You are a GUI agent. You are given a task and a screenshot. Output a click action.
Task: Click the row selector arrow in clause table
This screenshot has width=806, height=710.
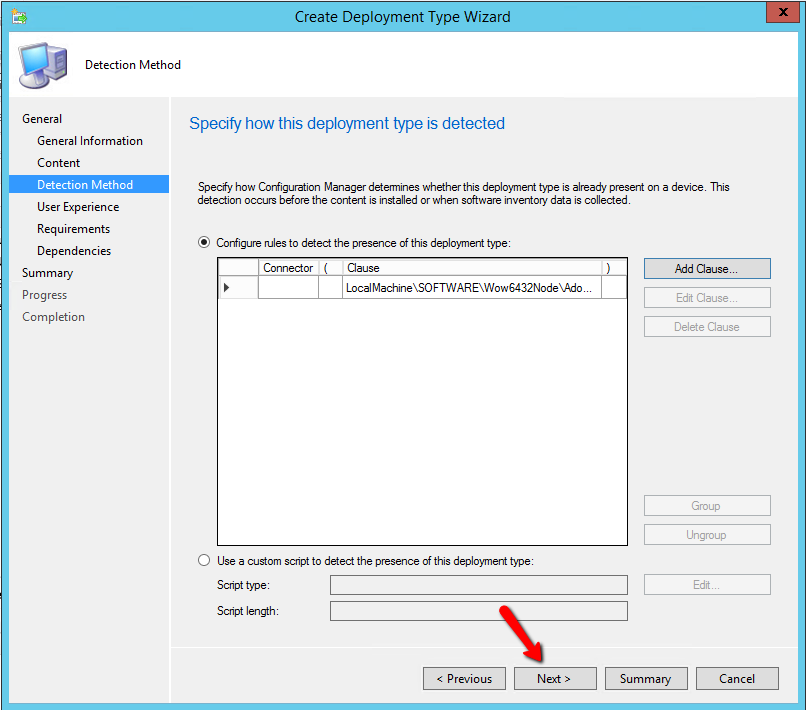(x=227, y=288)
